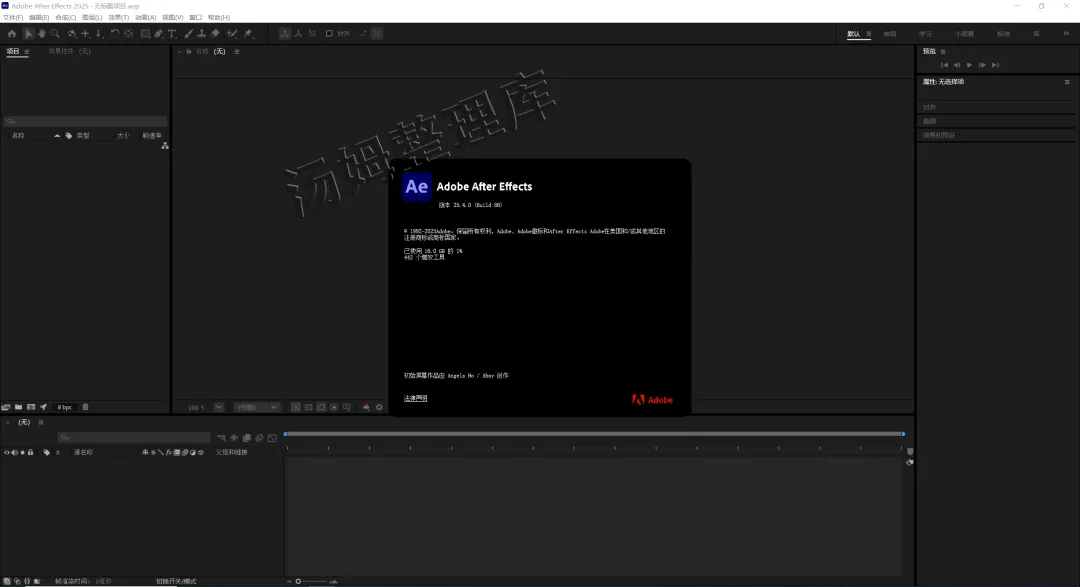Viewport: 1080px width, 587px height.
Task: Select the Clone Stamp tool
Action: pos(202,33)
